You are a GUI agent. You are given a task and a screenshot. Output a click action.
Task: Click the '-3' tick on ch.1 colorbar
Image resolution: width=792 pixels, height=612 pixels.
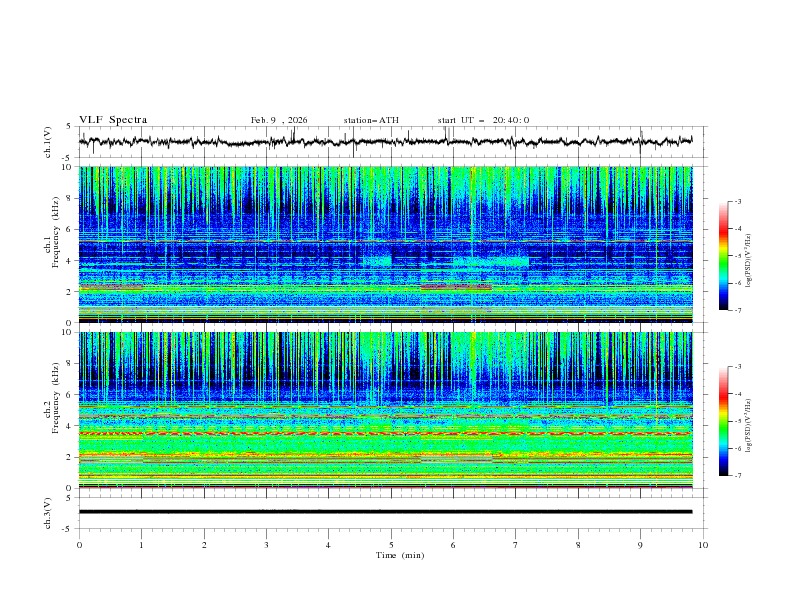738,201
